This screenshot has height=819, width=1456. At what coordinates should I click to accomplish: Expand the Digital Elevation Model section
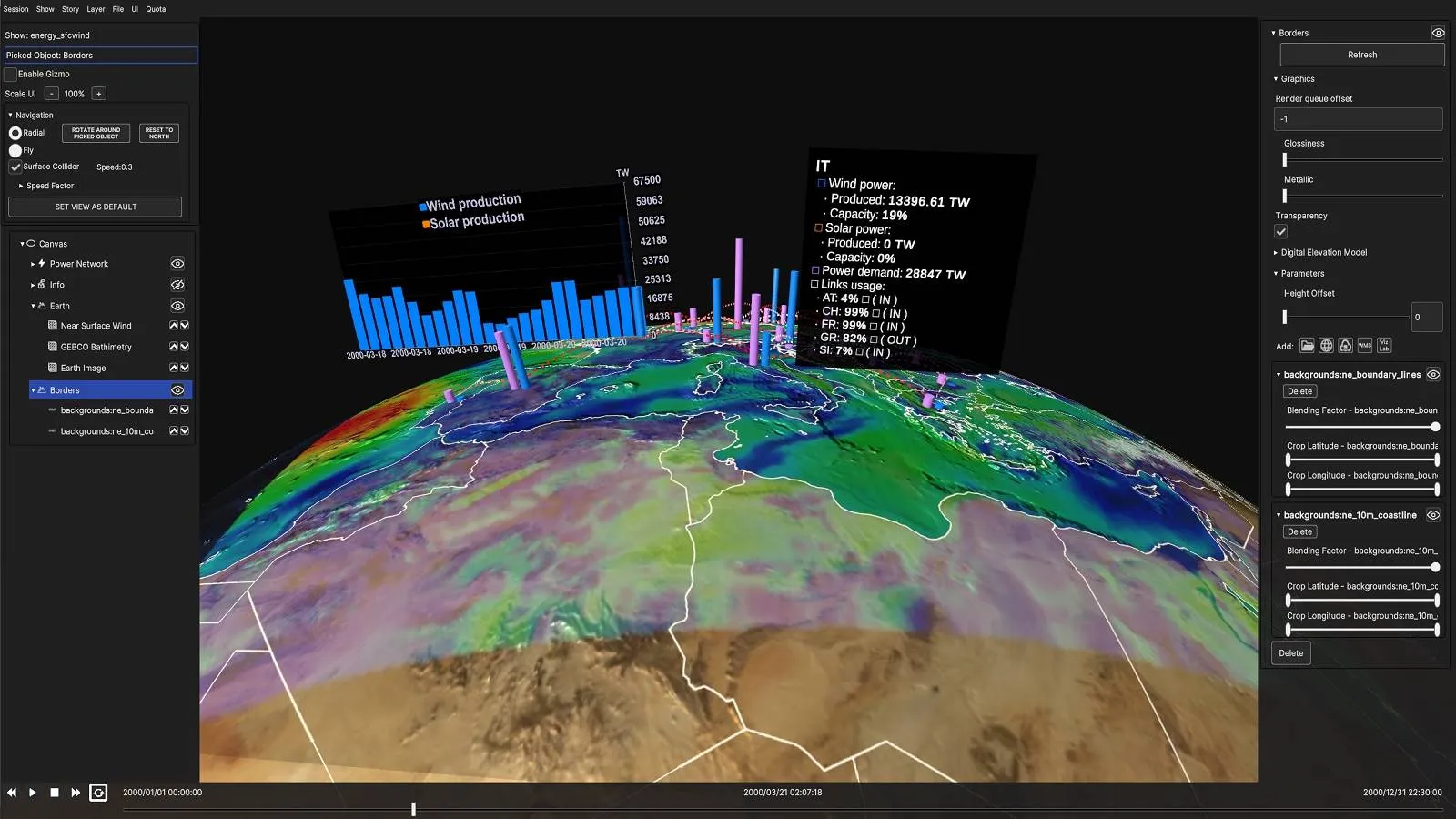pyautogui.click(x=1276, y=253)
